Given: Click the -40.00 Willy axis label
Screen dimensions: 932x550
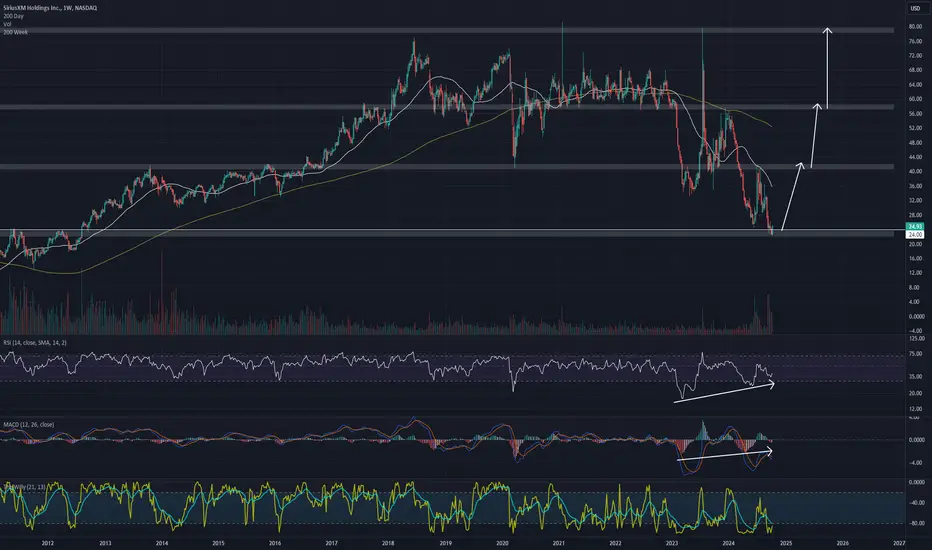Looking at the screenshot, I should pyautogui.click(x=915, y=503).
